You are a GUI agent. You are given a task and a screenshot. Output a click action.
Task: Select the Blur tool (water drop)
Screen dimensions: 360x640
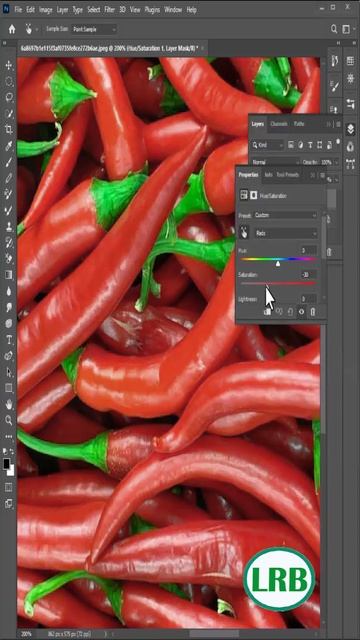[x=9, y=291]
